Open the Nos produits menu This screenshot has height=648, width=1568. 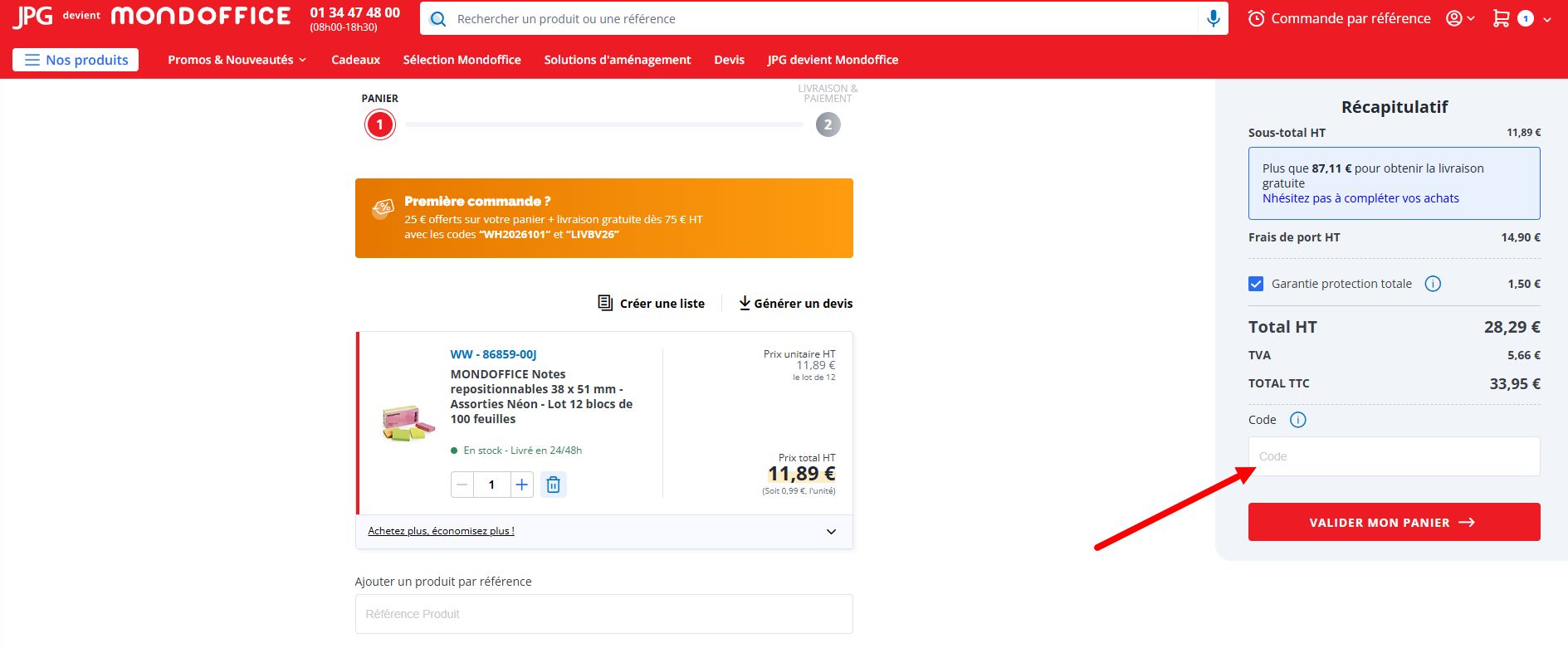[x=76, y=60]
